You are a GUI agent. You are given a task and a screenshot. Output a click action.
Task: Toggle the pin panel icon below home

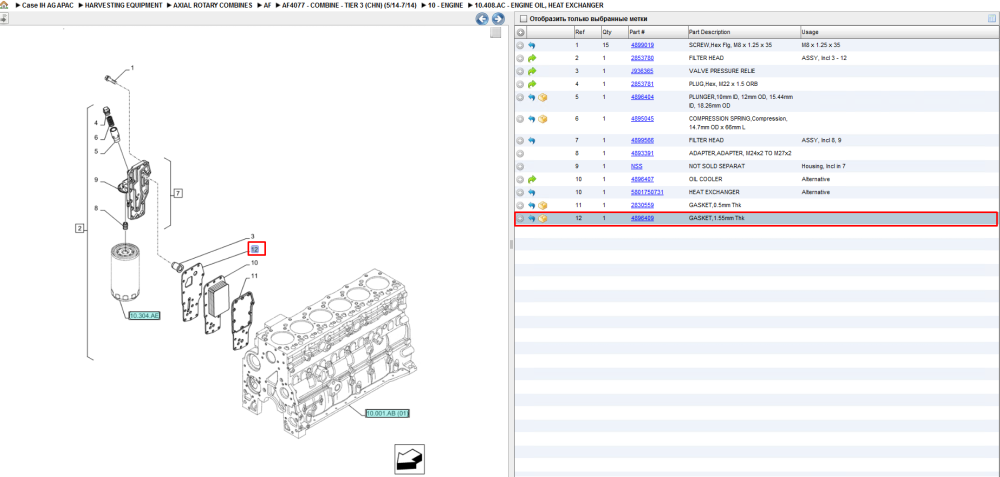click(4, 18)
